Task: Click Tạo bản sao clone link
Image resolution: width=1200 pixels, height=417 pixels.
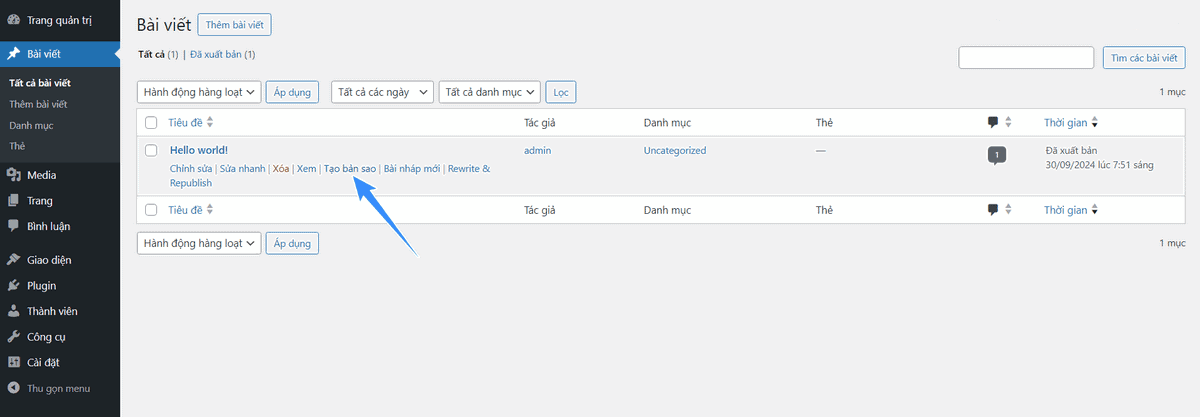Action: tap(350, 168)
